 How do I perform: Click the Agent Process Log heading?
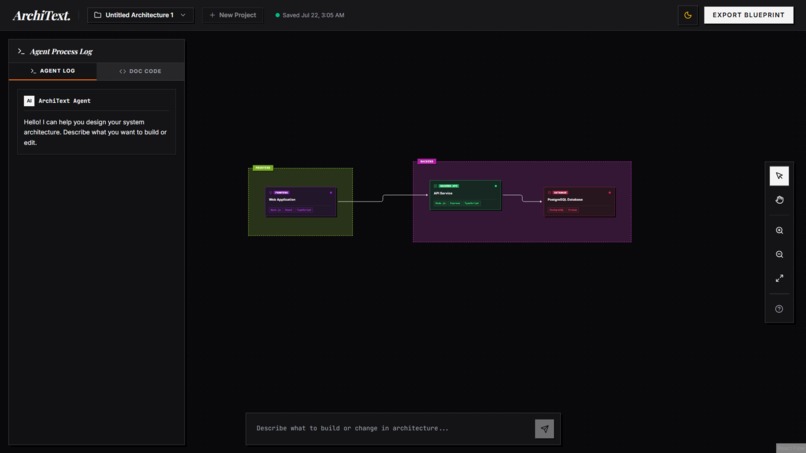coord(61,51)
